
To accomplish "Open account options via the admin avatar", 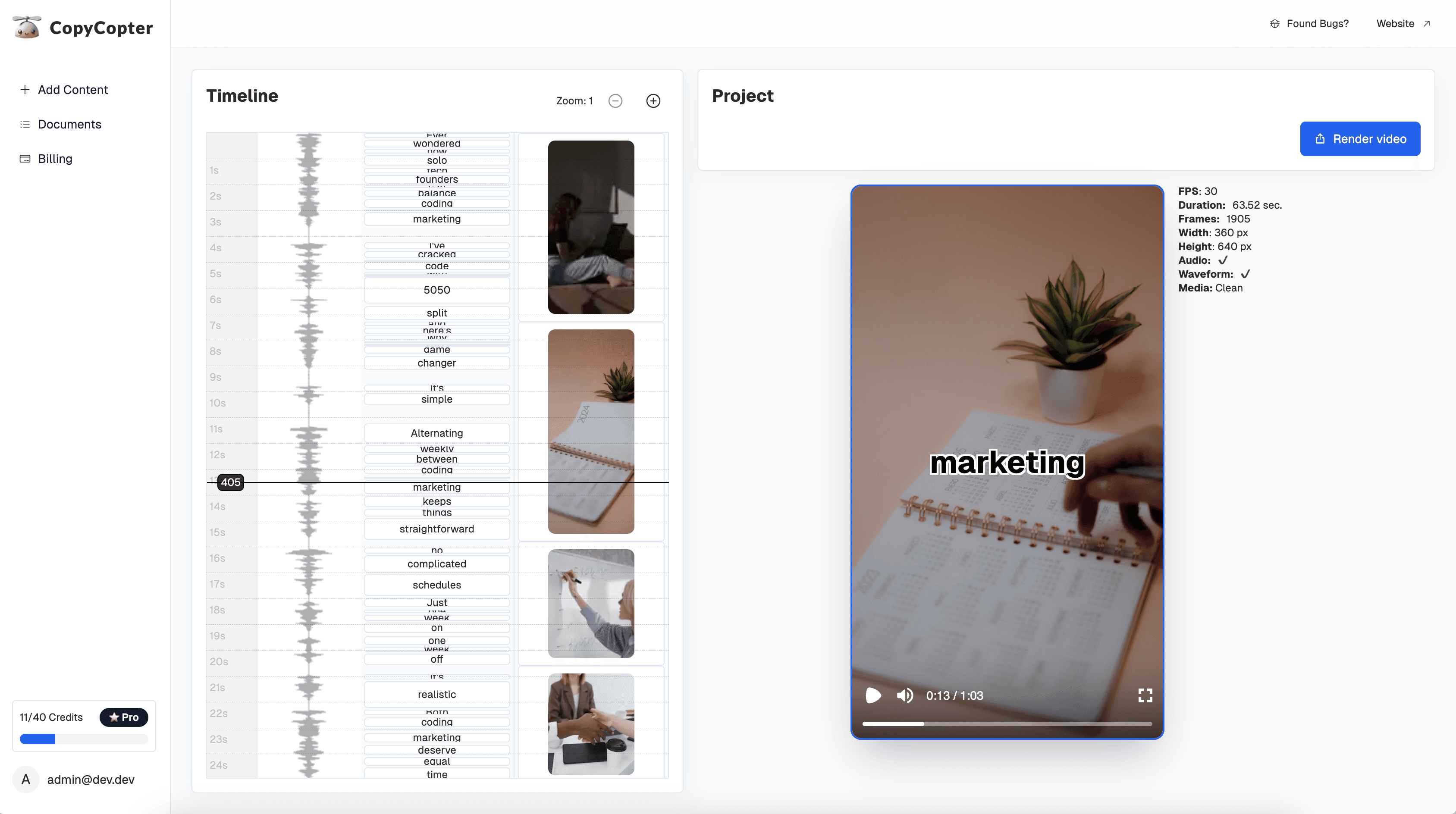I will (x=25, y=780).
